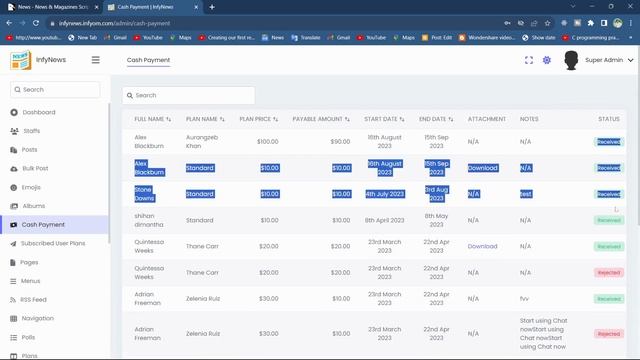Download attachment for Alex Blackburn Standard row
The image size is (640, 360).
(x=482, y=168)
